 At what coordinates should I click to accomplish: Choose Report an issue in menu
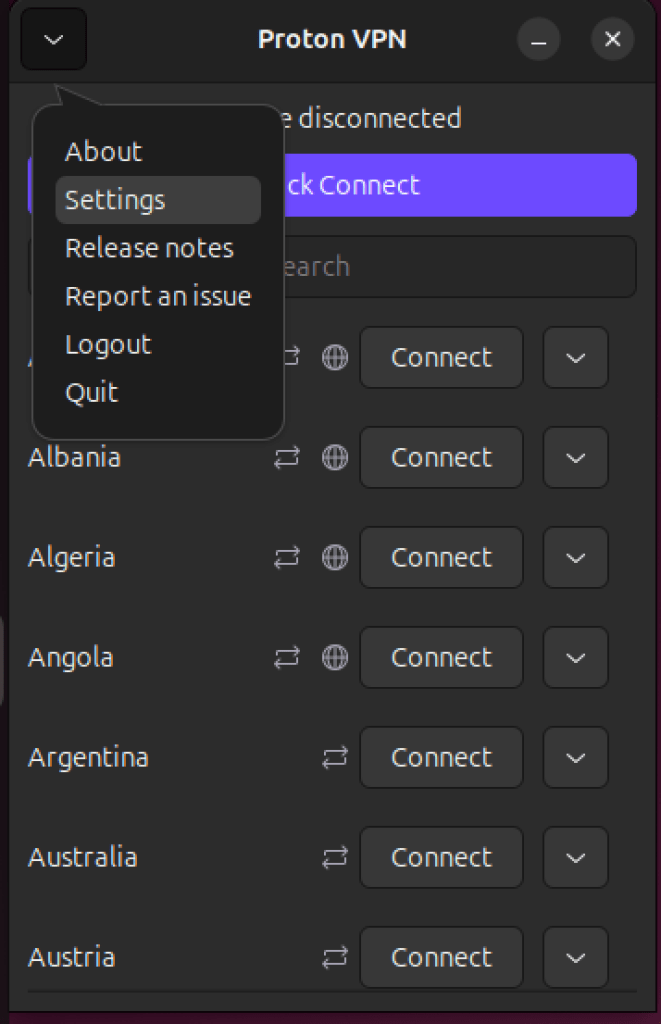[x=158, y=296]
